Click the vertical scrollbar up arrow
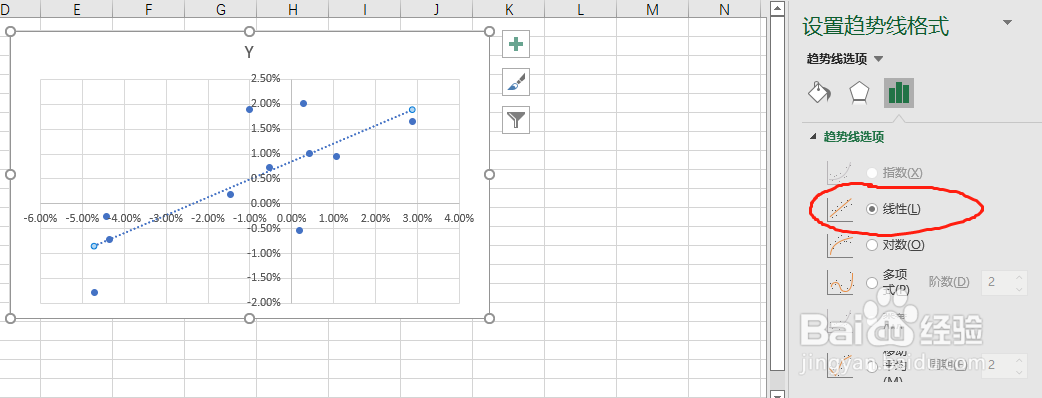 [777, 8]
